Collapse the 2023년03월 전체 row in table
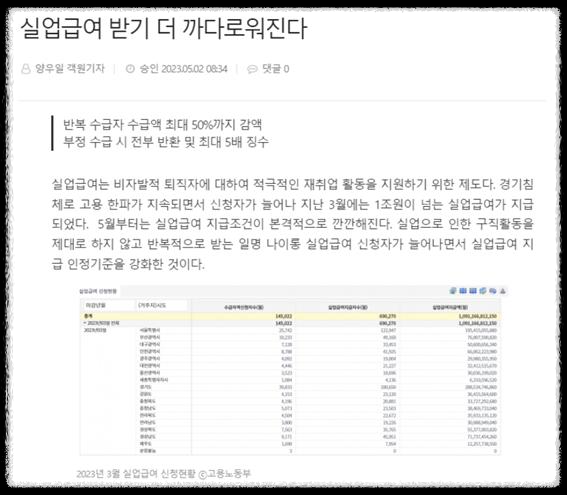This screenshot has width=567, height=495. click(85, 323)
